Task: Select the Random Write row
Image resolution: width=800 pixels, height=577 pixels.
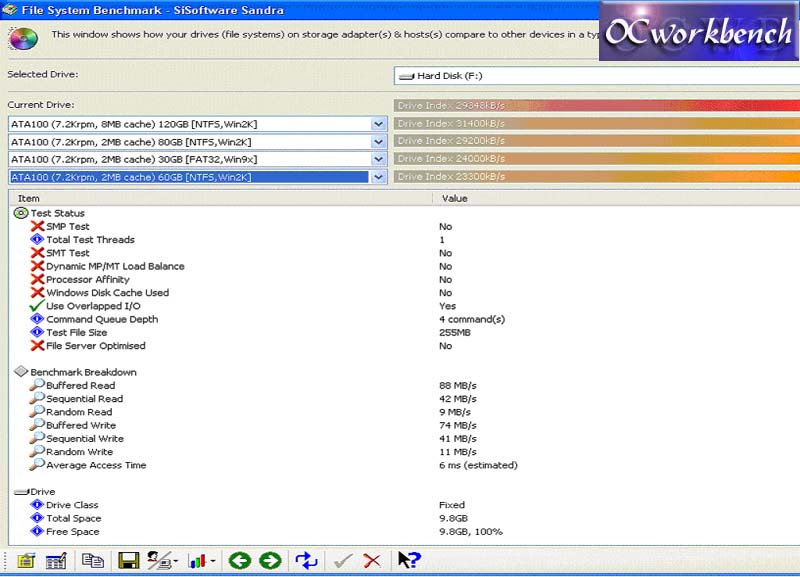Action: click(404, 452)
